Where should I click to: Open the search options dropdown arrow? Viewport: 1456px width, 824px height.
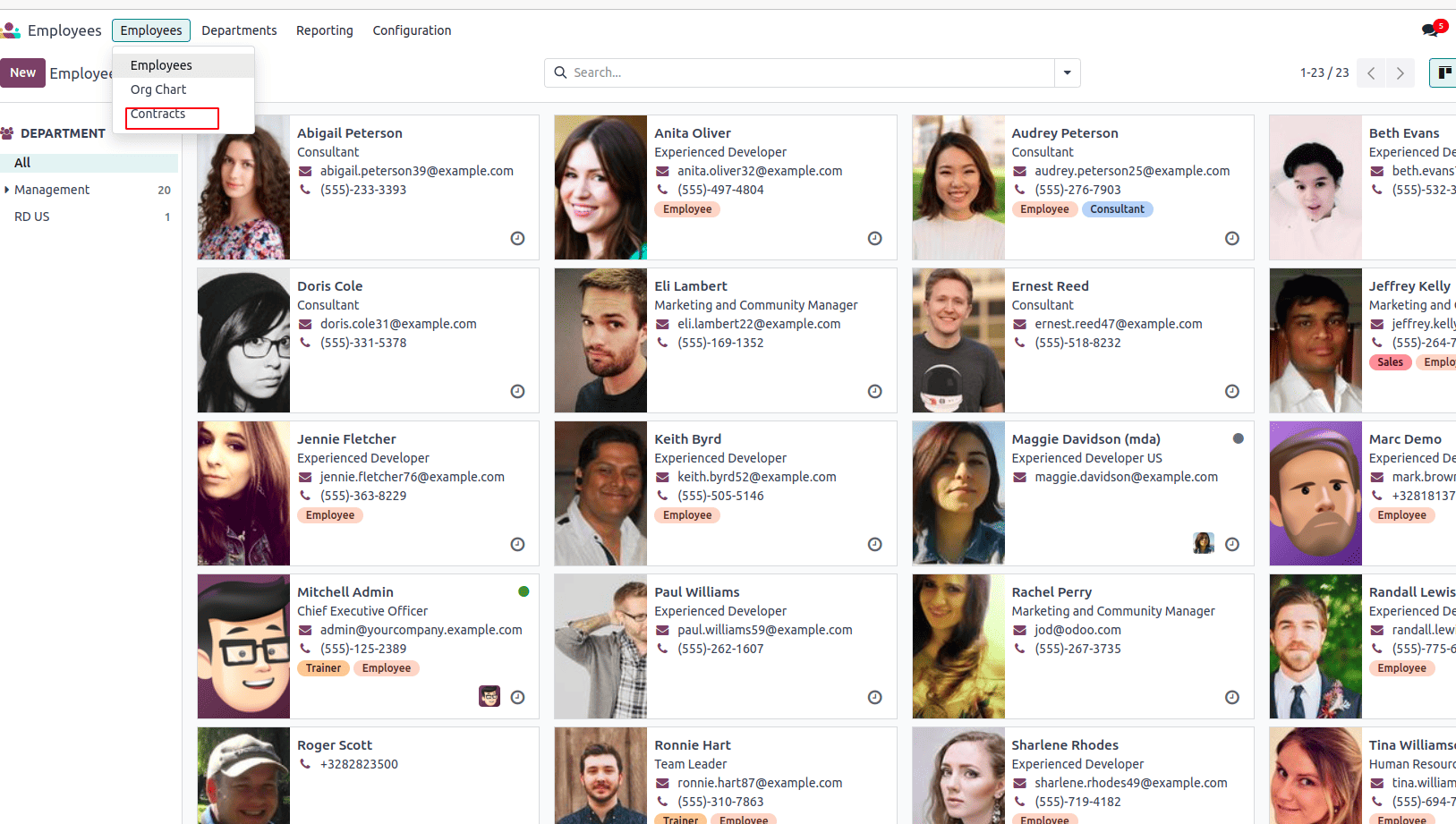click(x=1067, y=72)
